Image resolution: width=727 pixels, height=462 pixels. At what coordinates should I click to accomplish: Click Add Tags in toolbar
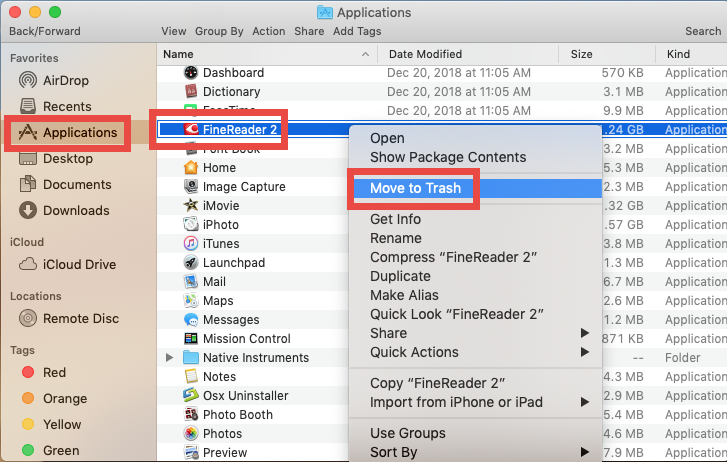[357, 31]
